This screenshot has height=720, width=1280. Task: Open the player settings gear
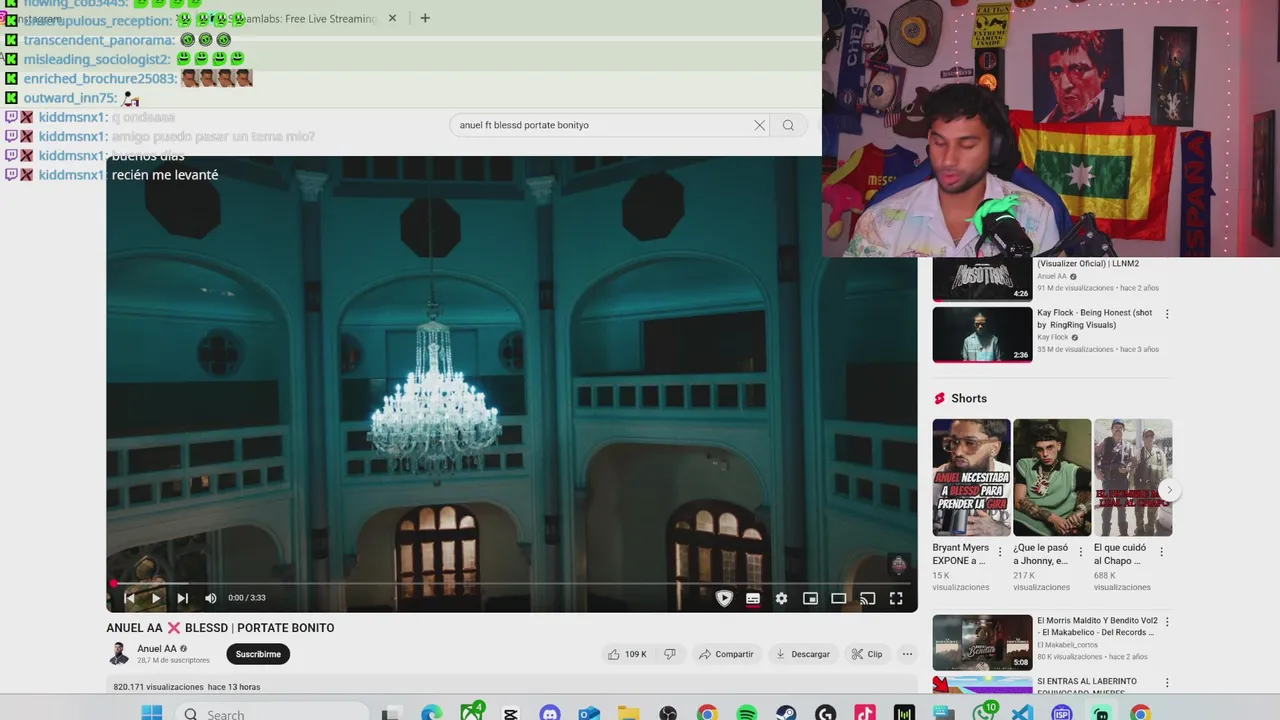click(781, 598)
